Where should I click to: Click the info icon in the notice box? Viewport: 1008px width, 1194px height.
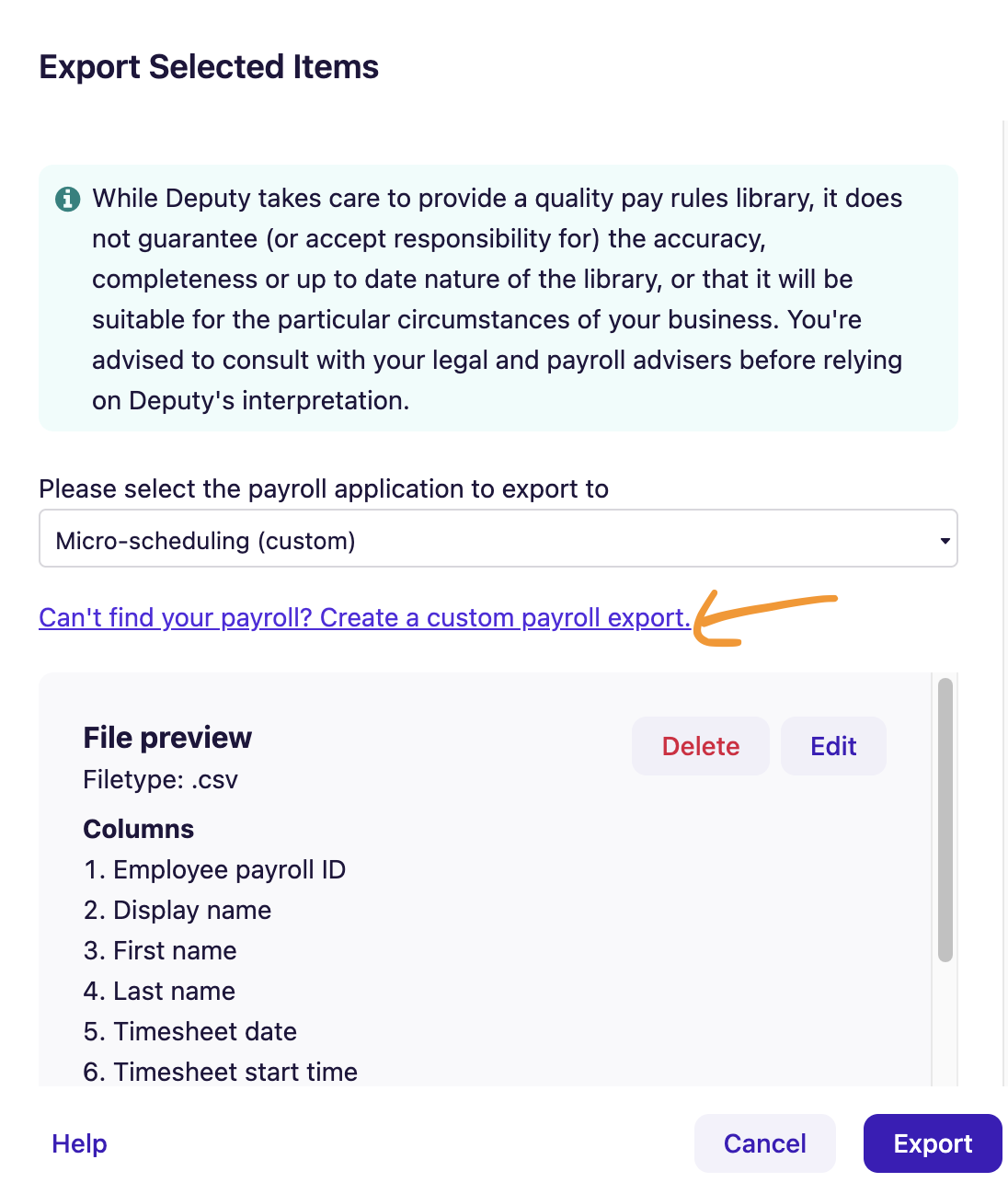tap(67, 199)
